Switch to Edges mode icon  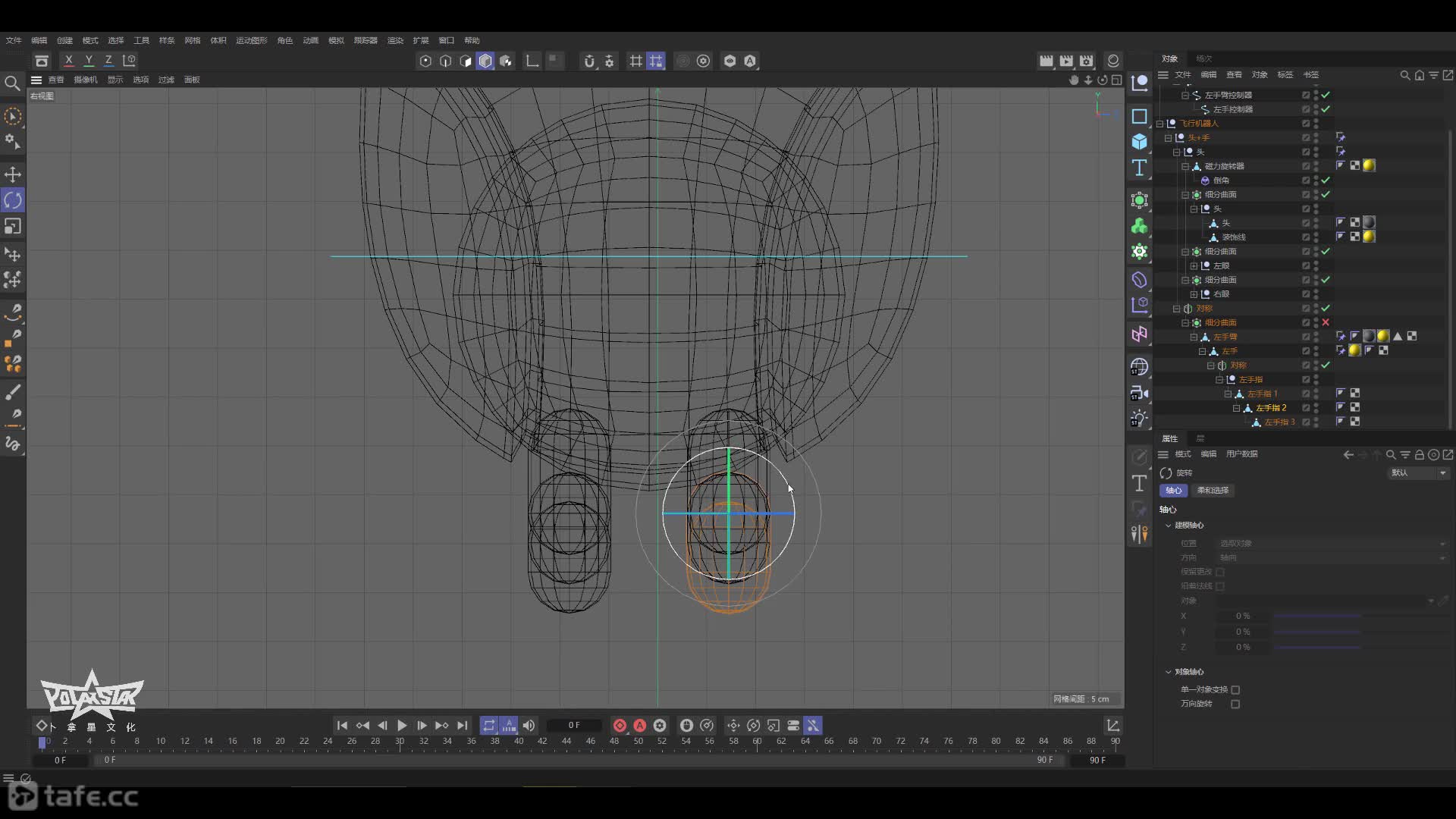(x=446, y=61)
